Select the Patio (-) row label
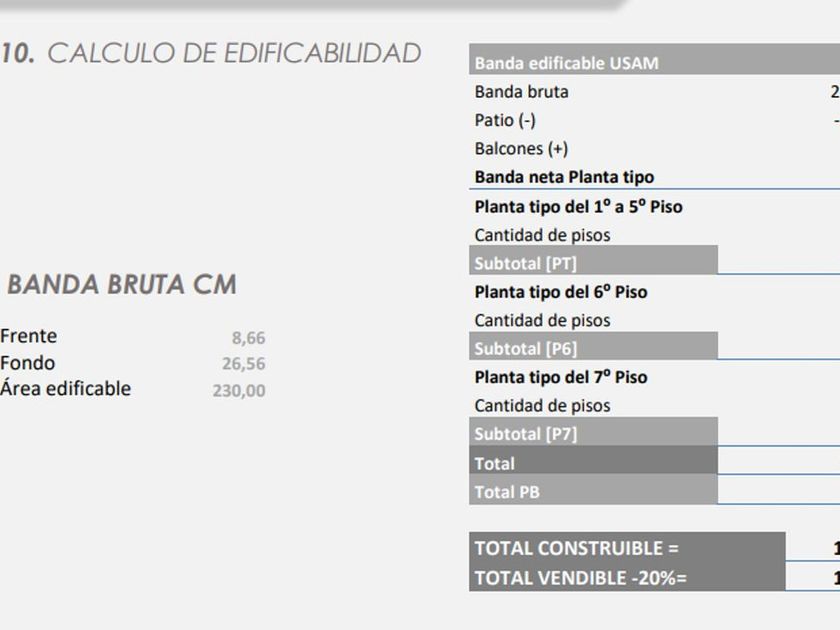840x630 pixels. click(x=505, y=120)
